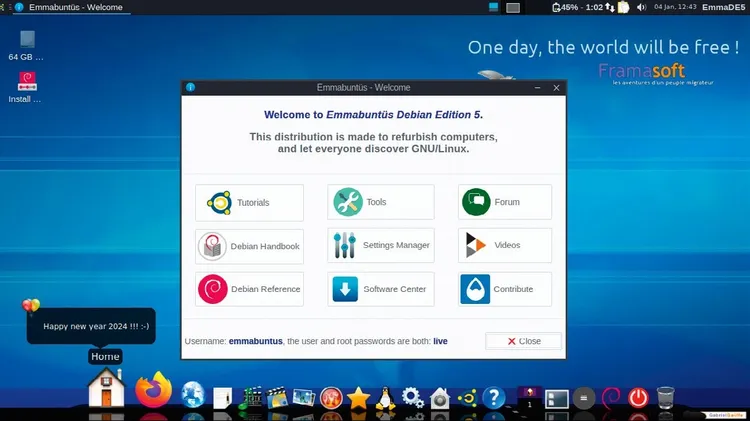This screenshot has width=750, height=421.
Task: Minimize the Emmabuntüs Welcome window
Action: (x=538, y=88)
